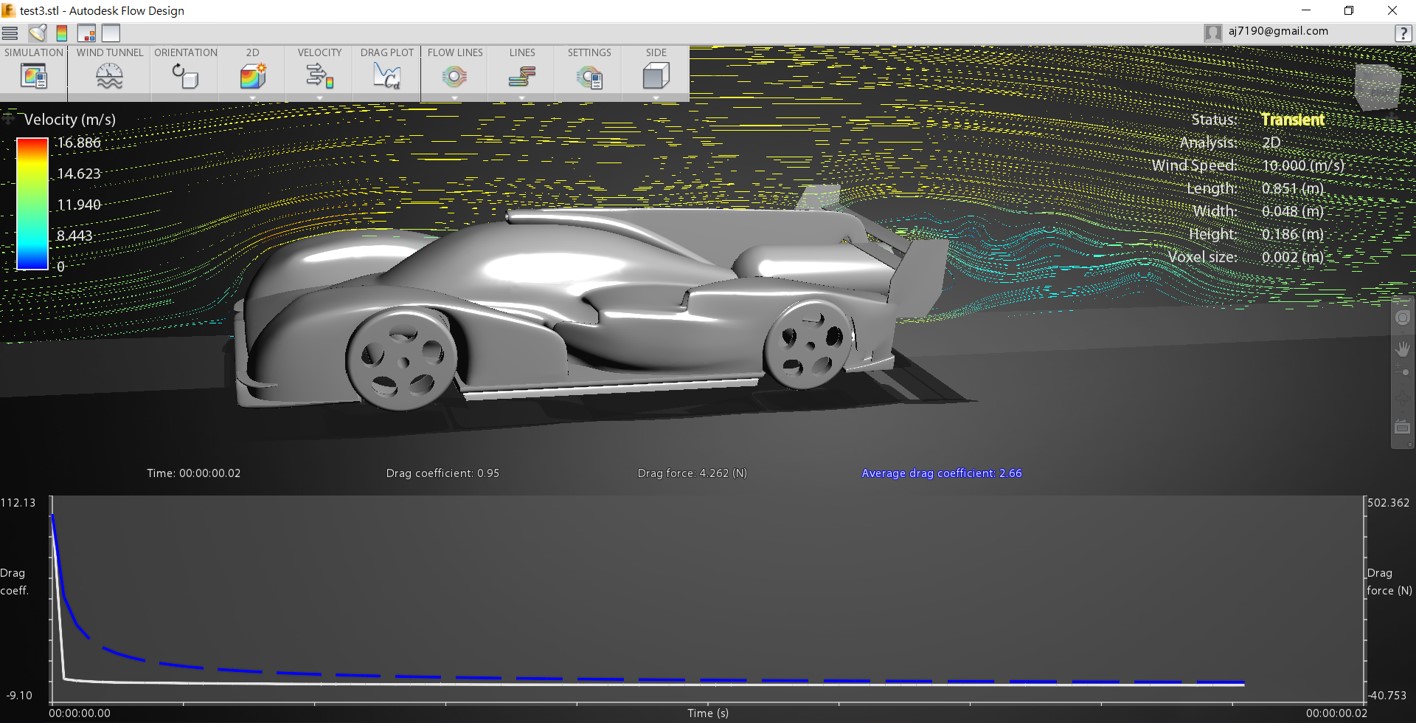1416x723 pixels.
Task: Click the velocity color scale bar
Action: 32,204
